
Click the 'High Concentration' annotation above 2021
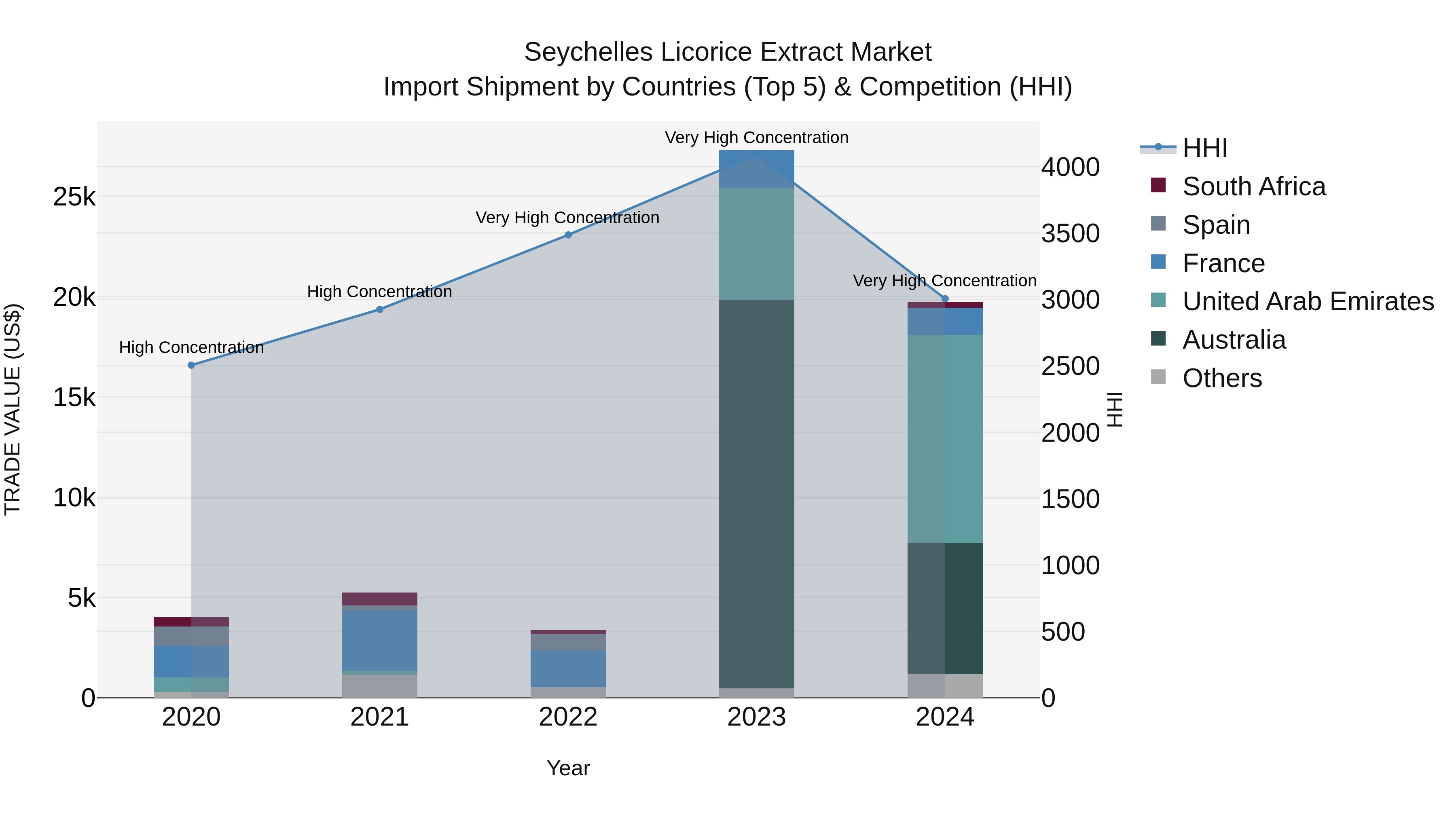(380, 292)
